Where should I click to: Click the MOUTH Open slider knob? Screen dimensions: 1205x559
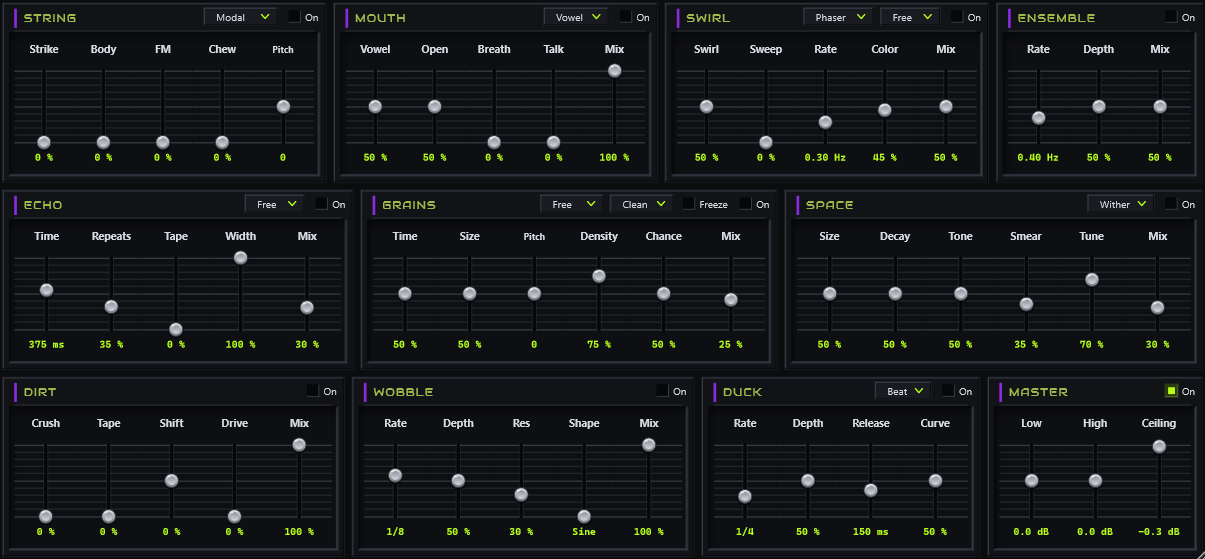[x=434, y=106]
